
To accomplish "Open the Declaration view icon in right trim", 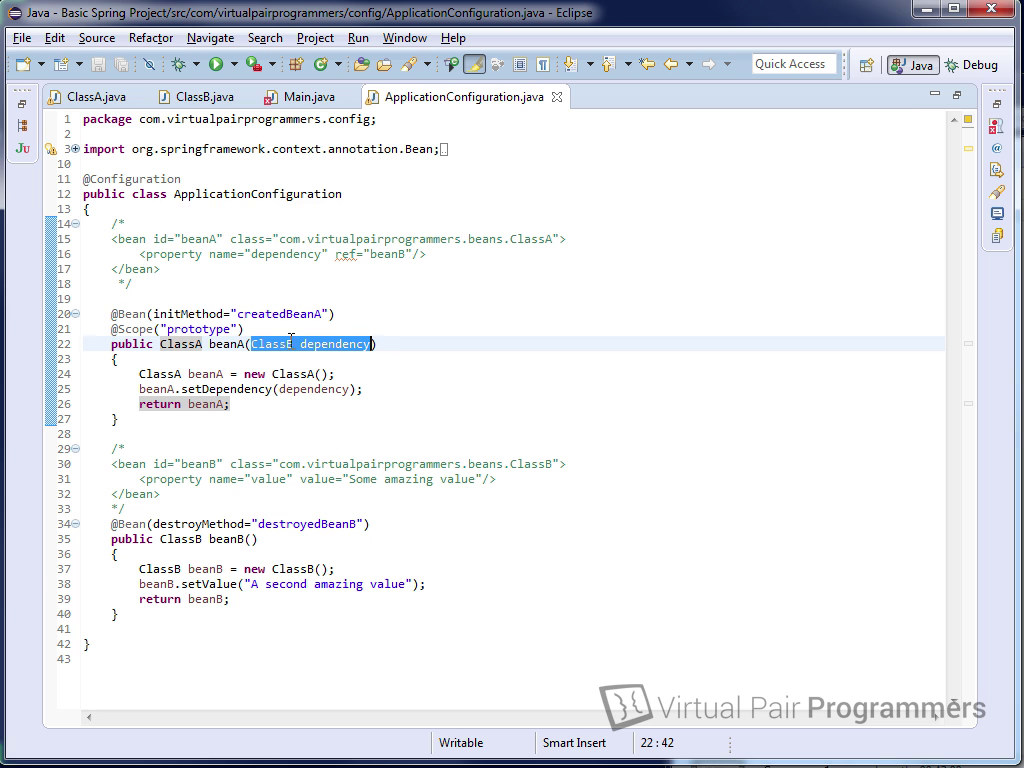I will point(997,170).
